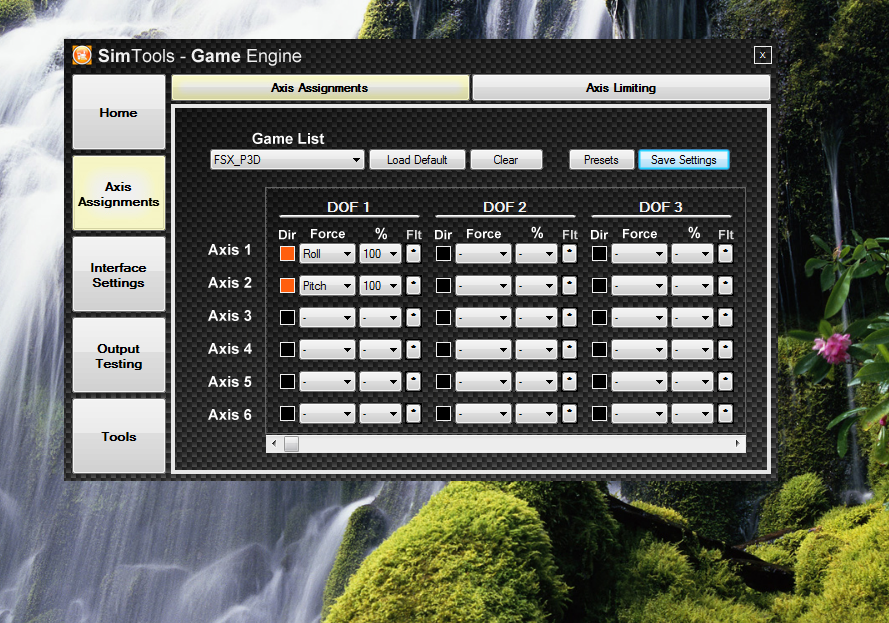The image size is (889, 623).
Task: Enable Dir box for Axis 4 DOF 1
Action: [287, 350]
